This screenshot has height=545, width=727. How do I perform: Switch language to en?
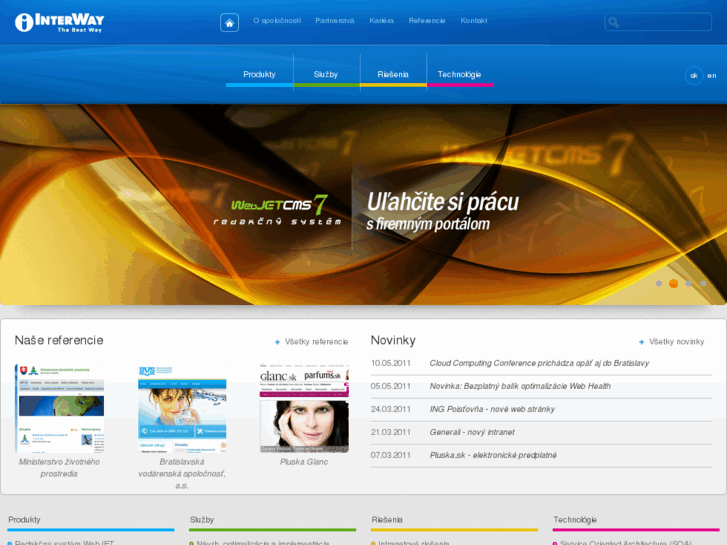[712, 76]
